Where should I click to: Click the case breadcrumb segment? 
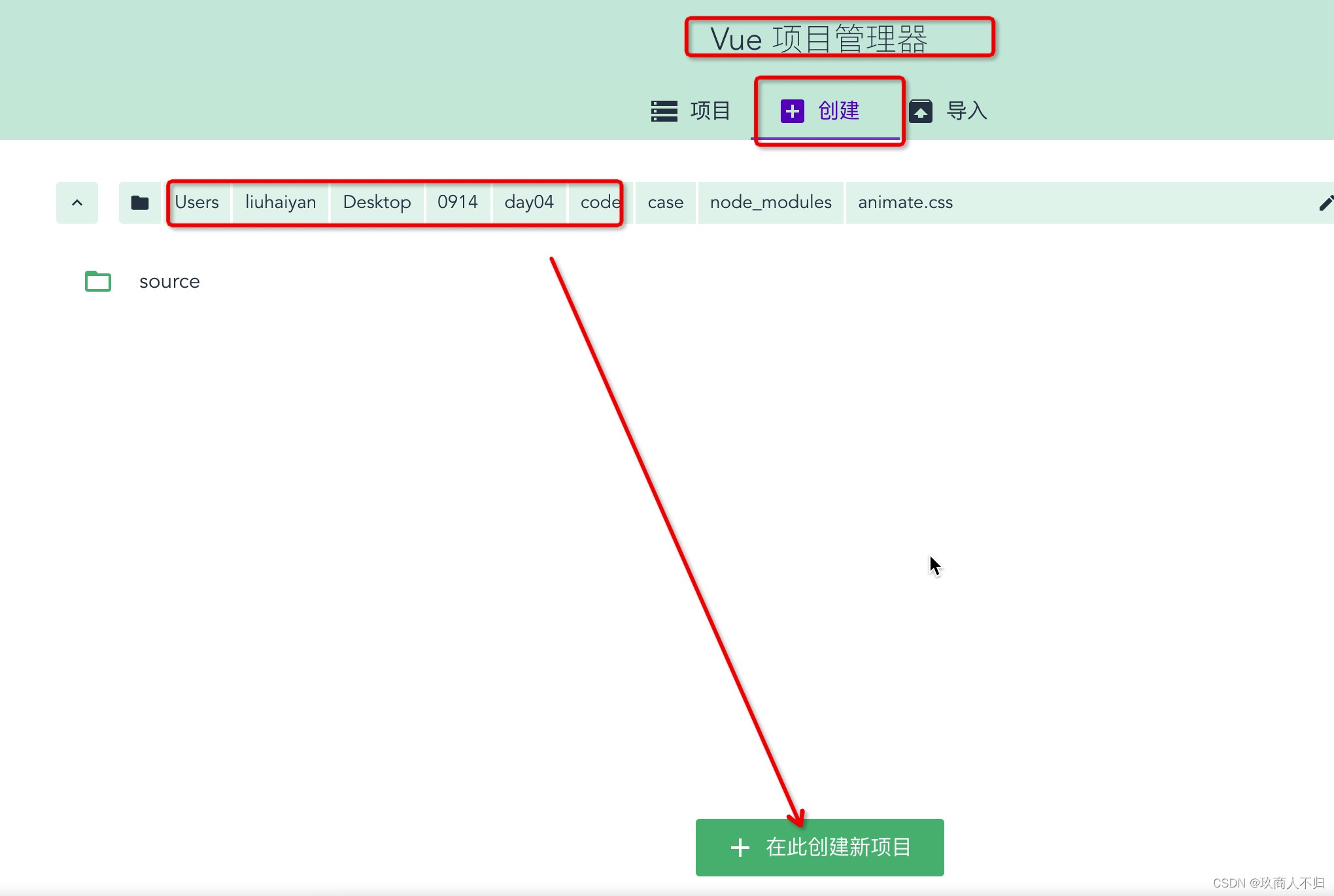click(x=665, y=203)
